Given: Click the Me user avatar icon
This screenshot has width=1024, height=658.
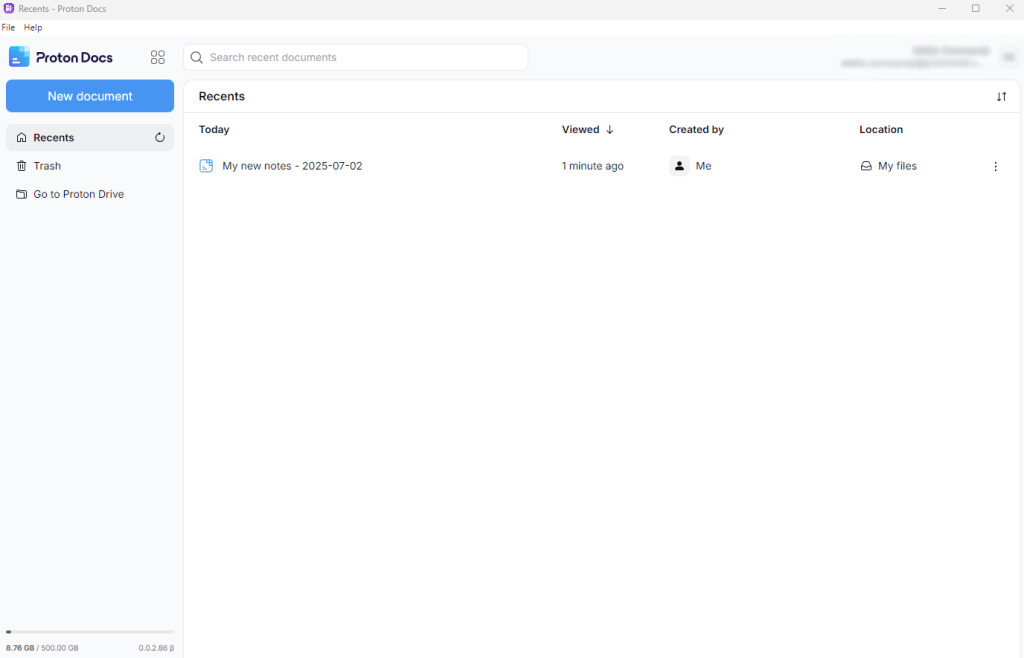Looking at the screenshot, I should [x=679, y=166].
